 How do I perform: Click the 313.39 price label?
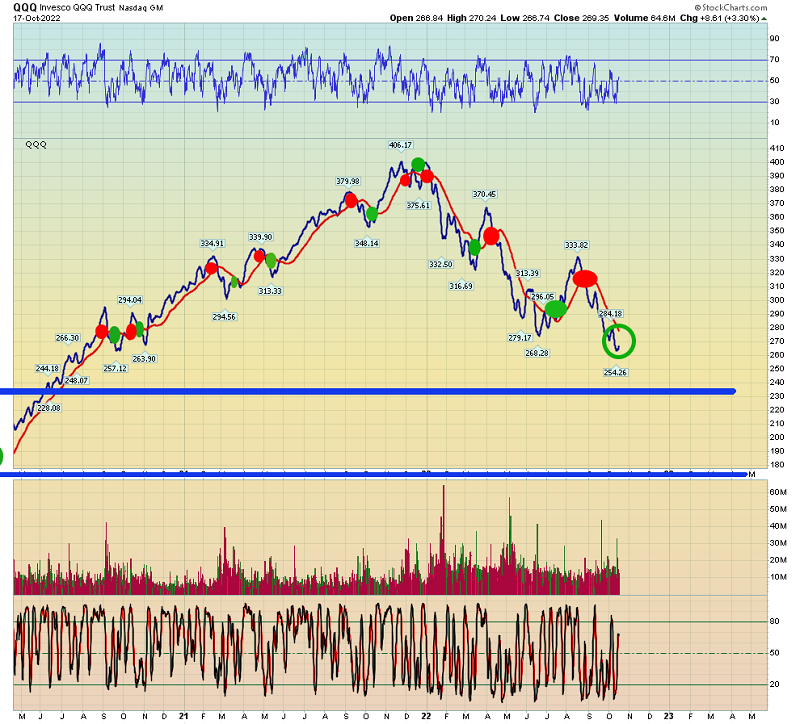527,273
